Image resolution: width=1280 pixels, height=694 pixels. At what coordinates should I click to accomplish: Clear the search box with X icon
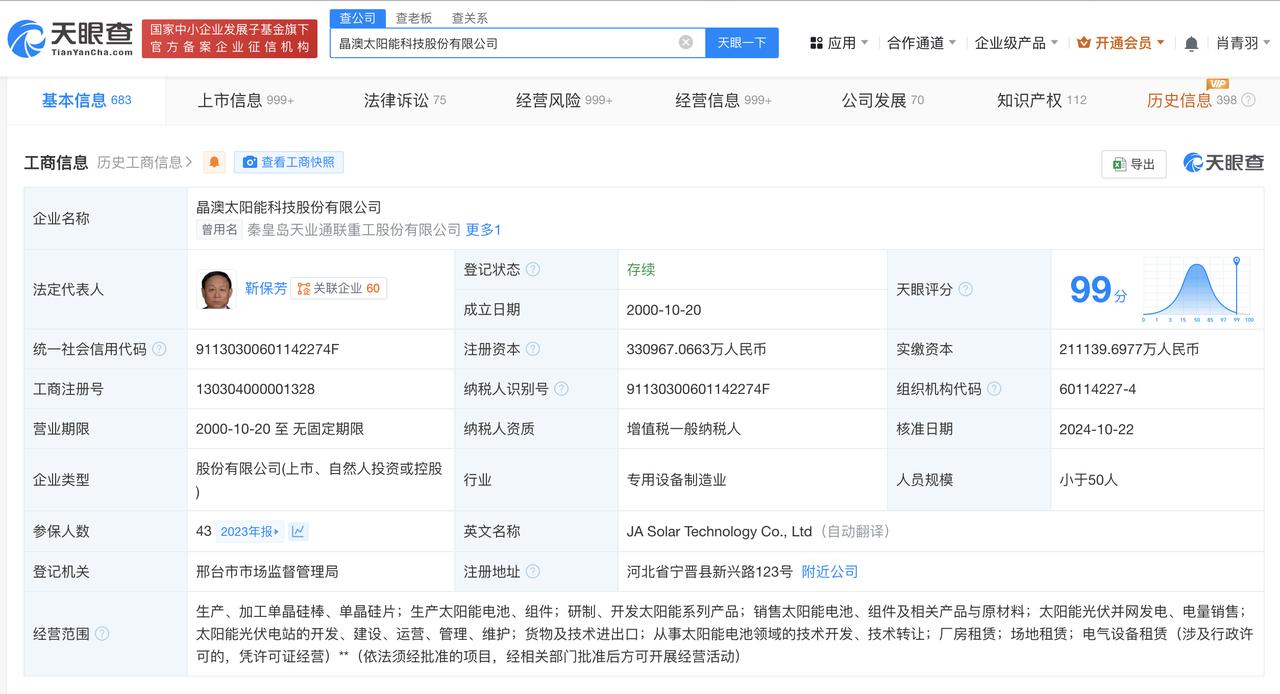[686, 42]
